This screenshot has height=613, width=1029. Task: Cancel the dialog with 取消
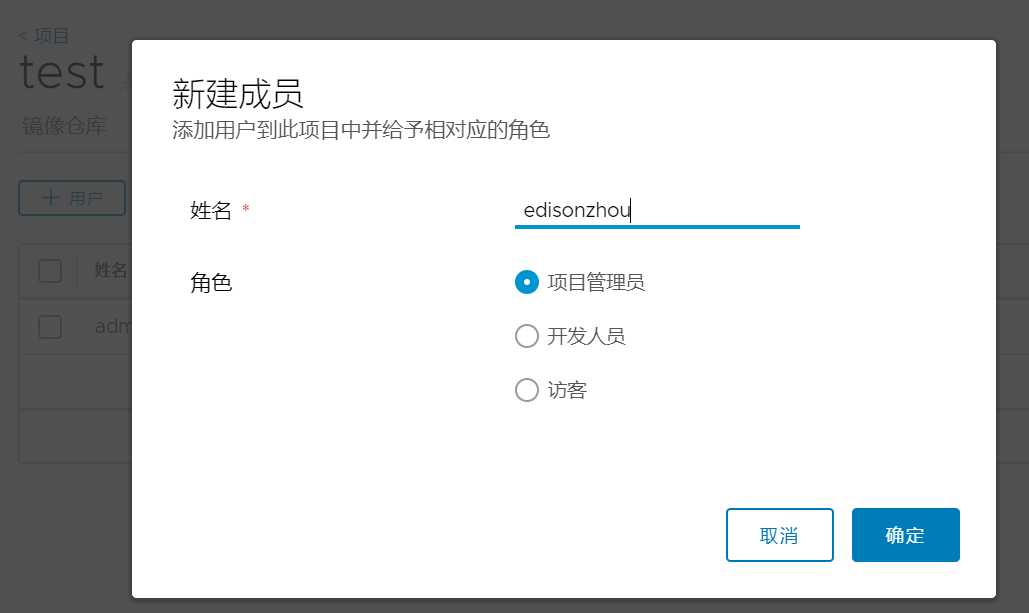point(779,535)
